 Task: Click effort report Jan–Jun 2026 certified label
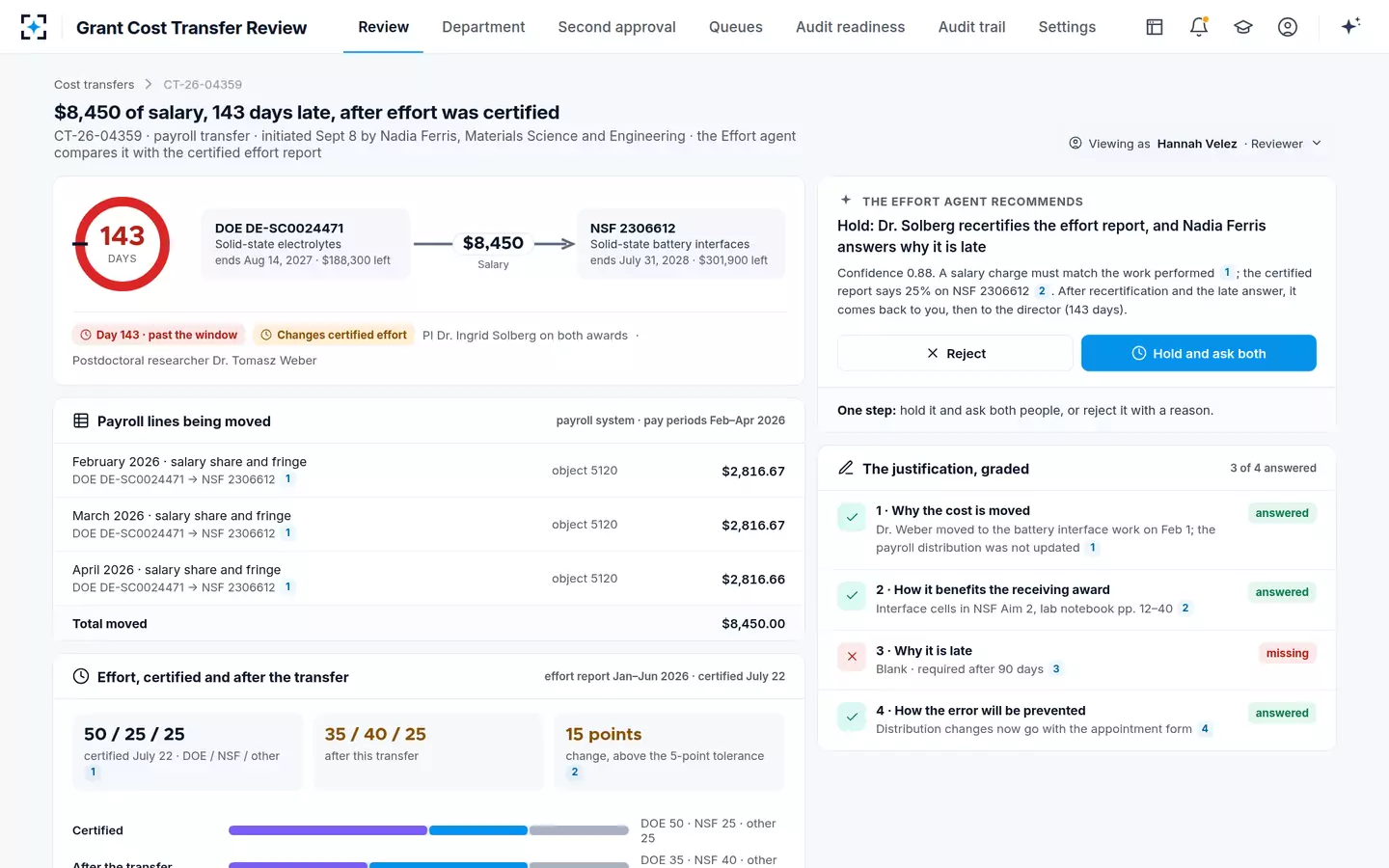pos(665,676)
